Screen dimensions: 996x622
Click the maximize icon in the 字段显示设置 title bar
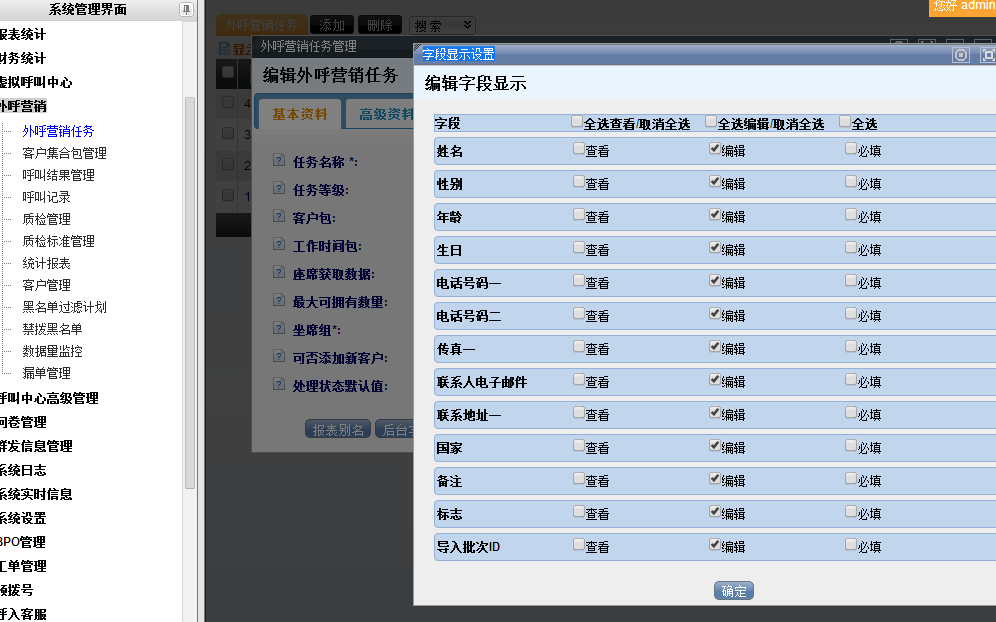coord(987,55)
